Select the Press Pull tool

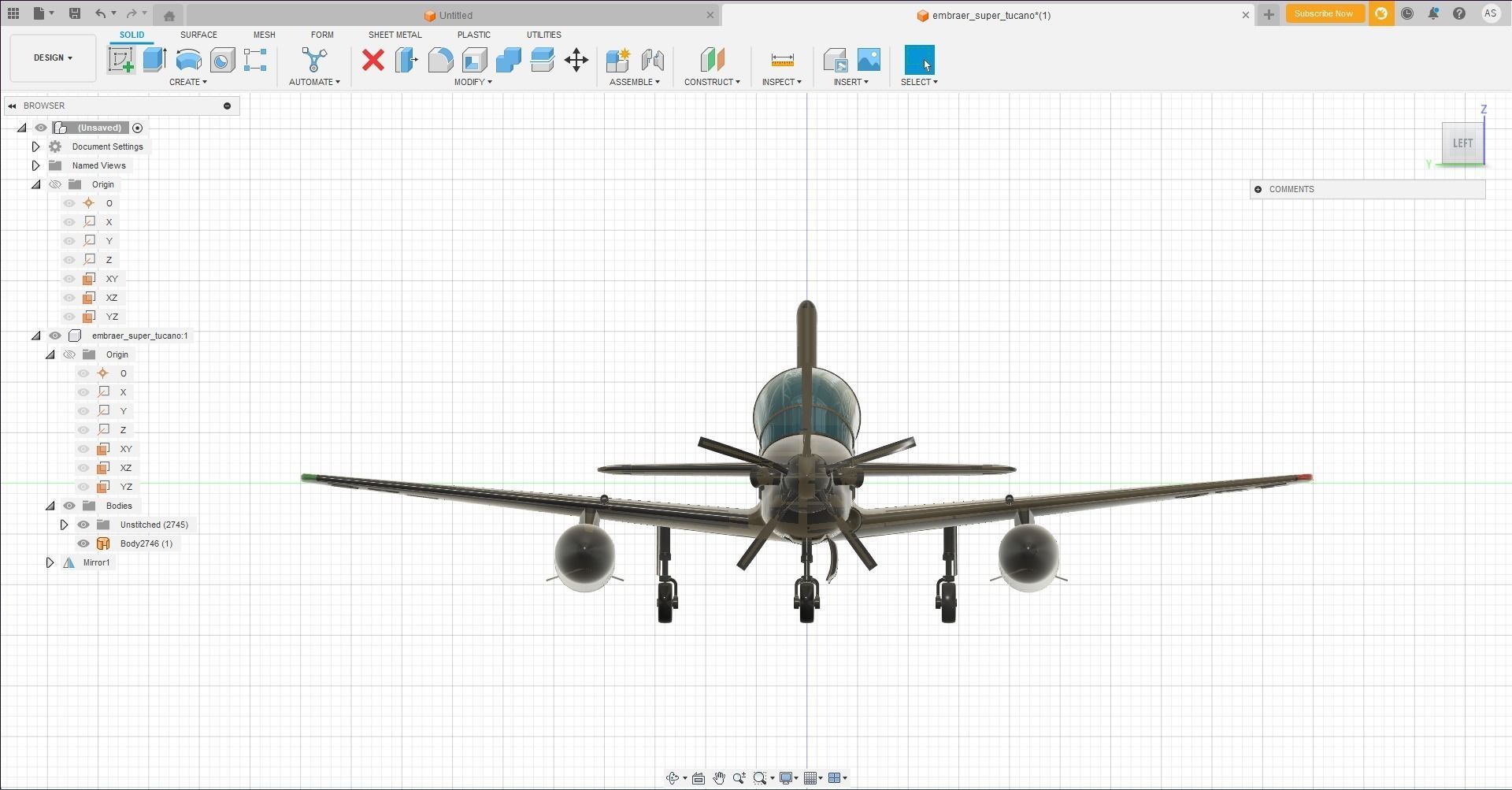click(406, 60)
